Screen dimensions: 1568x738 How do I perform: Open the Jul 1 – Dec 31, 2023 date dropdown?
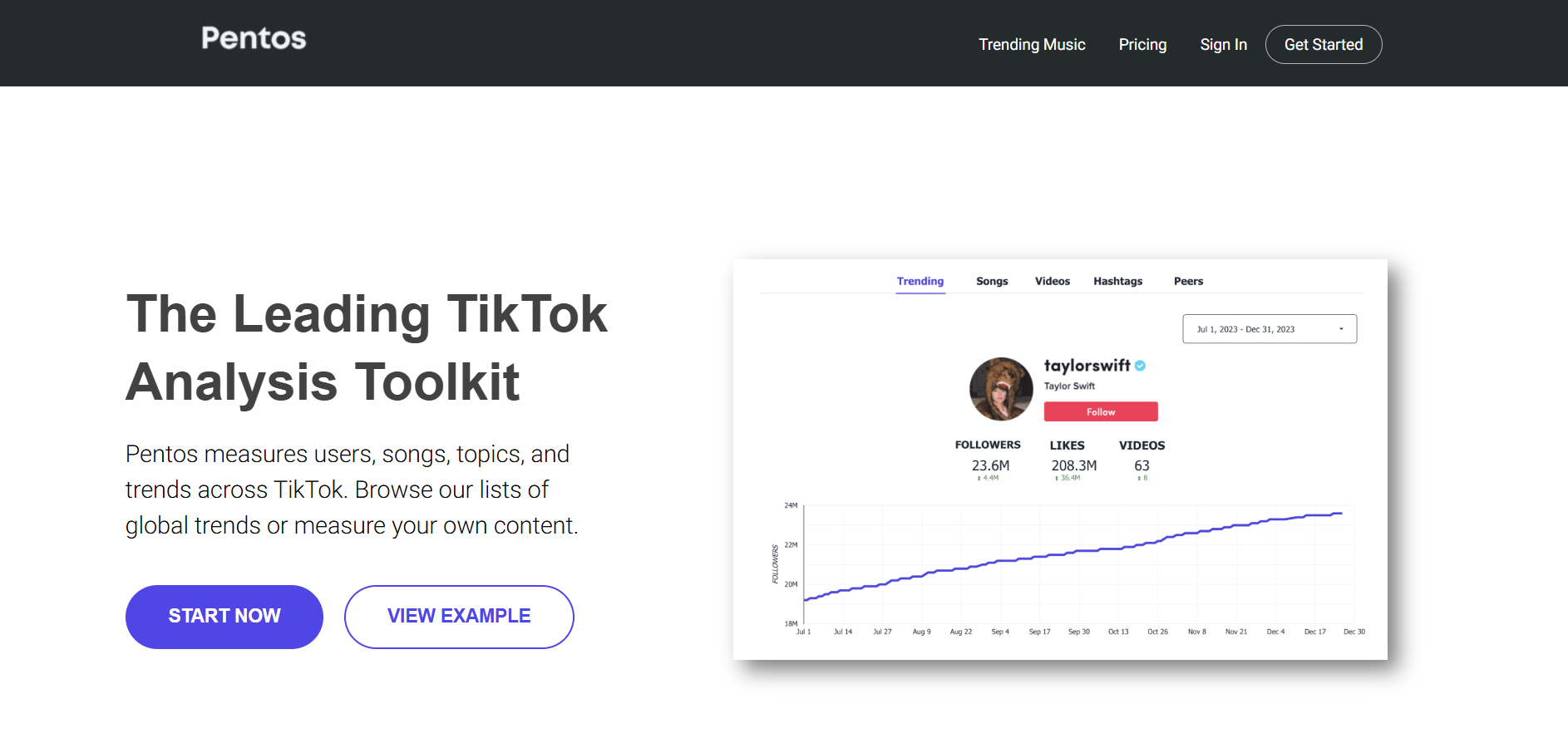1270,329
